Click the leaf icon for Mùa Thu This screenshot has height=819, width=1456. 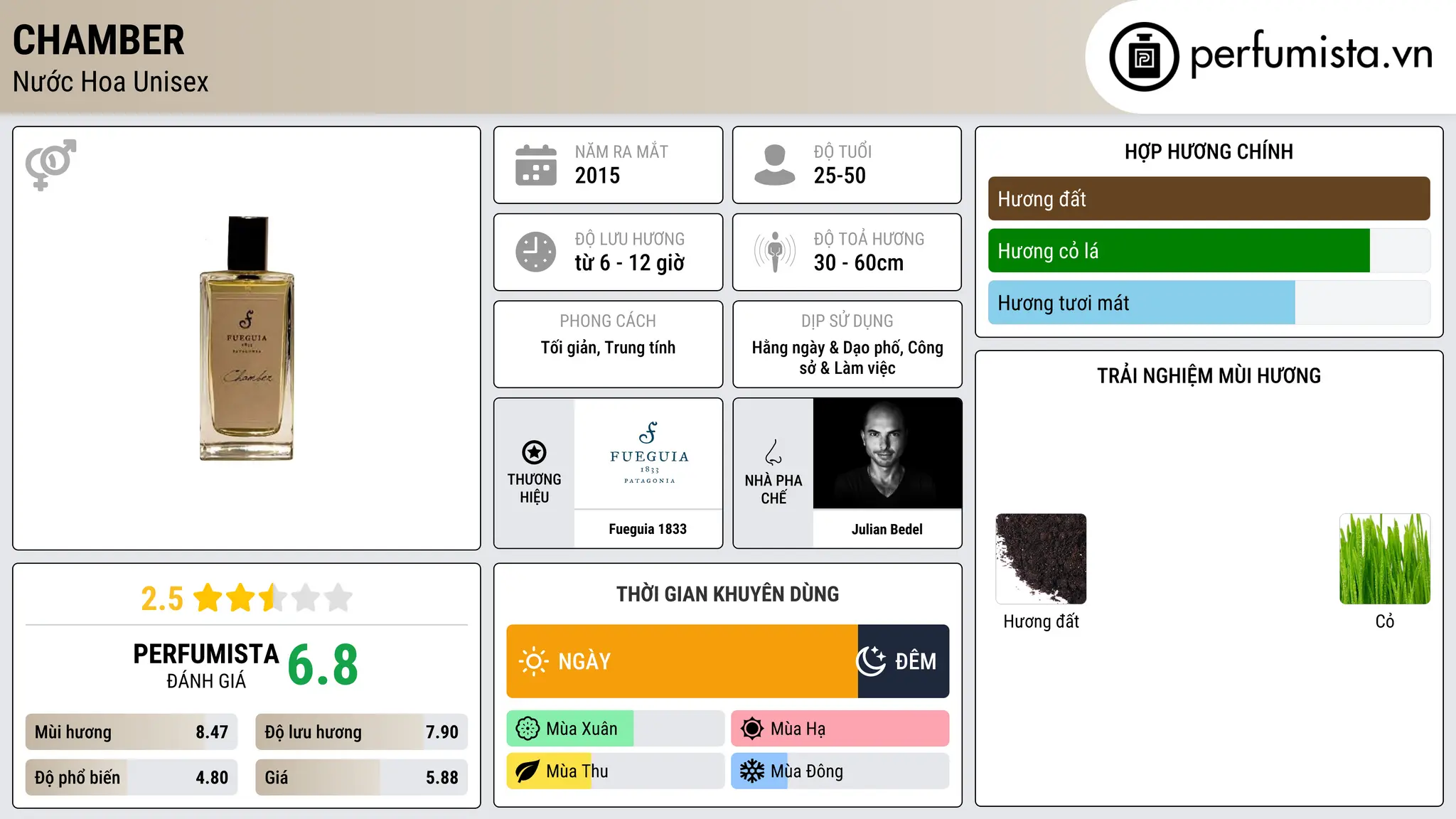(x=528, y=771)
